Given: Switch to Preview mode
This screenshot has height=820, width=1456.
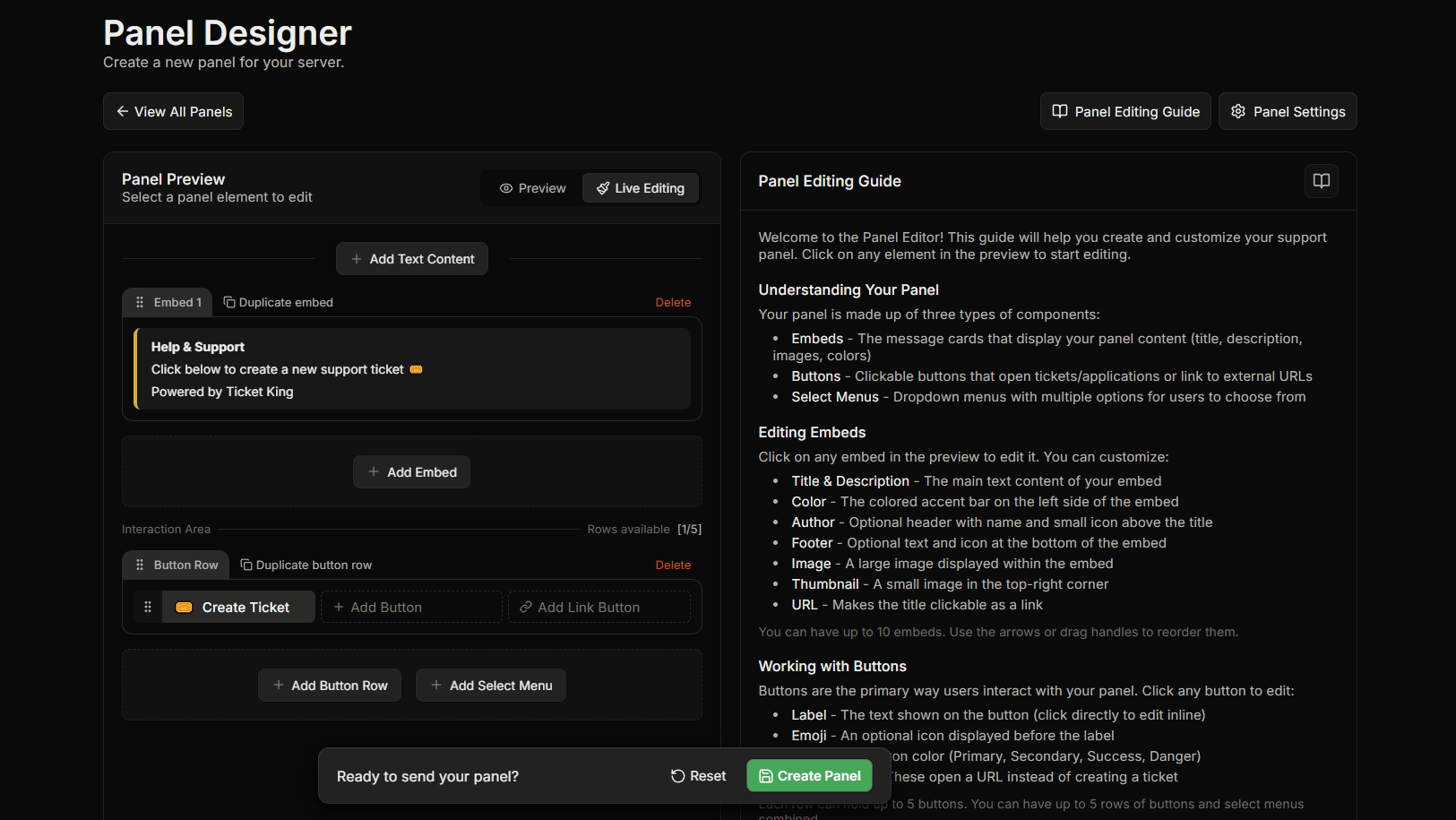Looking at the screenshot, I should (533, 188).
